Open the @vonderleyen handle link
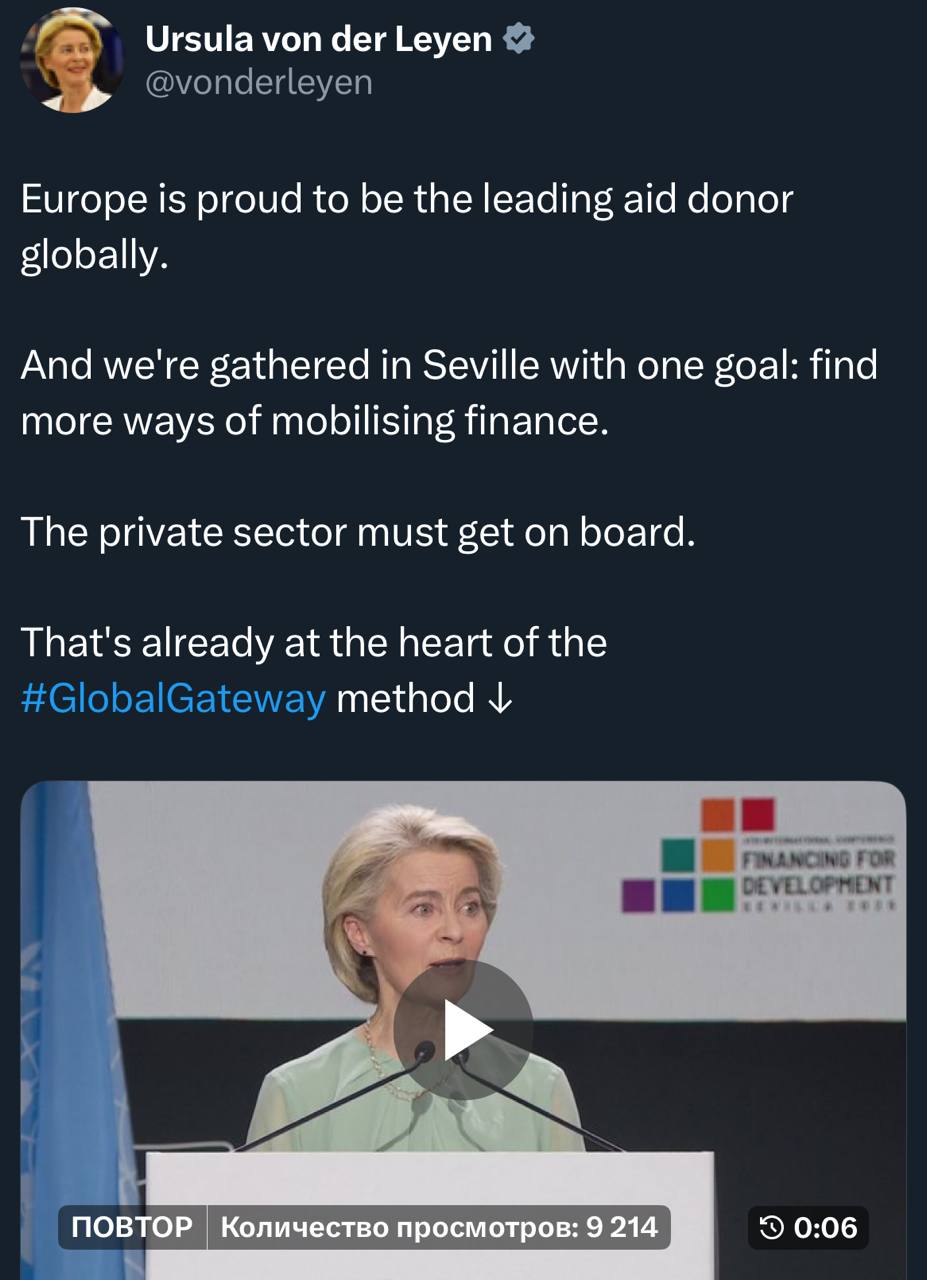This screenshot has height=1280, width=927. click(x=259, y=83)
